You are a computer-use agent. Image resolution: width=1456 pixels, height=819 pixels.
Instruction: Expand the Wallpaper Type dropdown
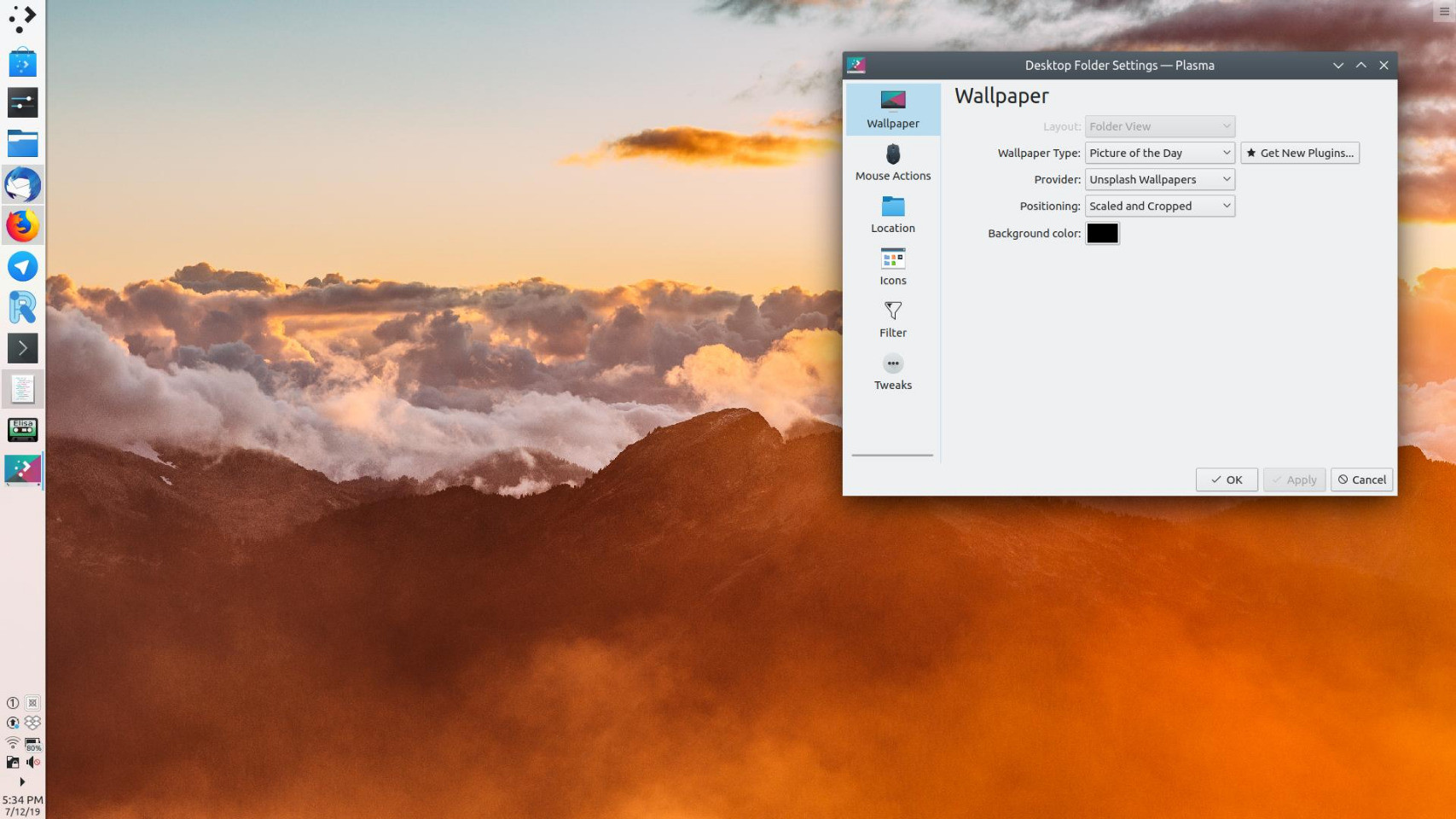point(1158,153)
